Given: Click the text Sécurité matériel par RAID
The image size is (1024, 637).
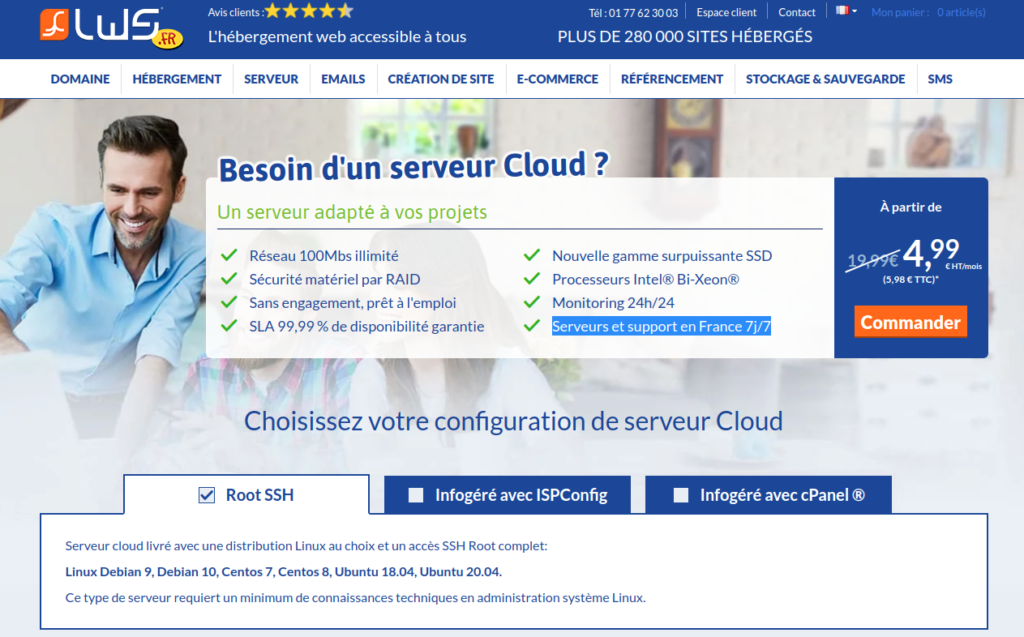Looking at the screenshot, I should tap(334, 279).
